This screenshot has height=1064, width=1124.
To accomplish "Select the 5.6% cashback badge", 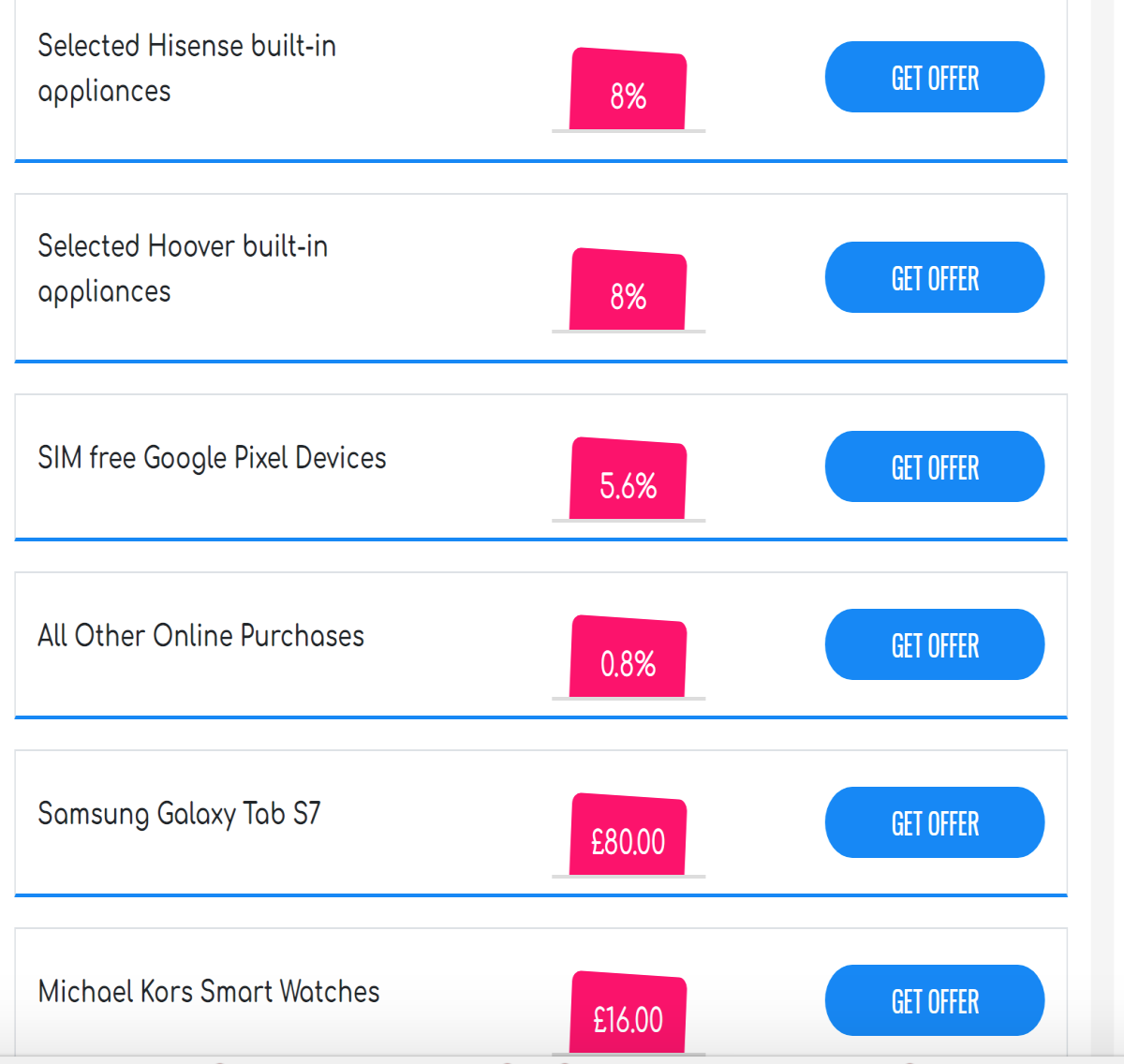I will [x=629, y=479].
